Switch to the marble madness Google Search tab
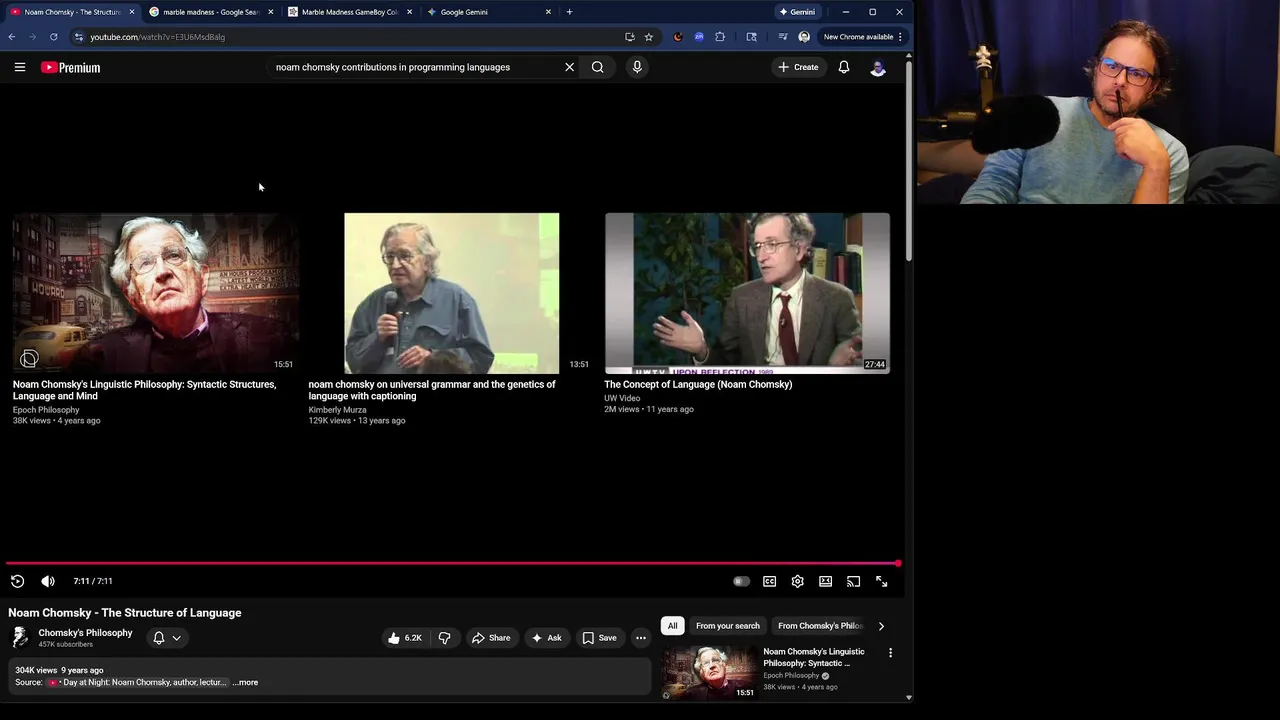Screen dimensions: 1280x720 (211, 12)
